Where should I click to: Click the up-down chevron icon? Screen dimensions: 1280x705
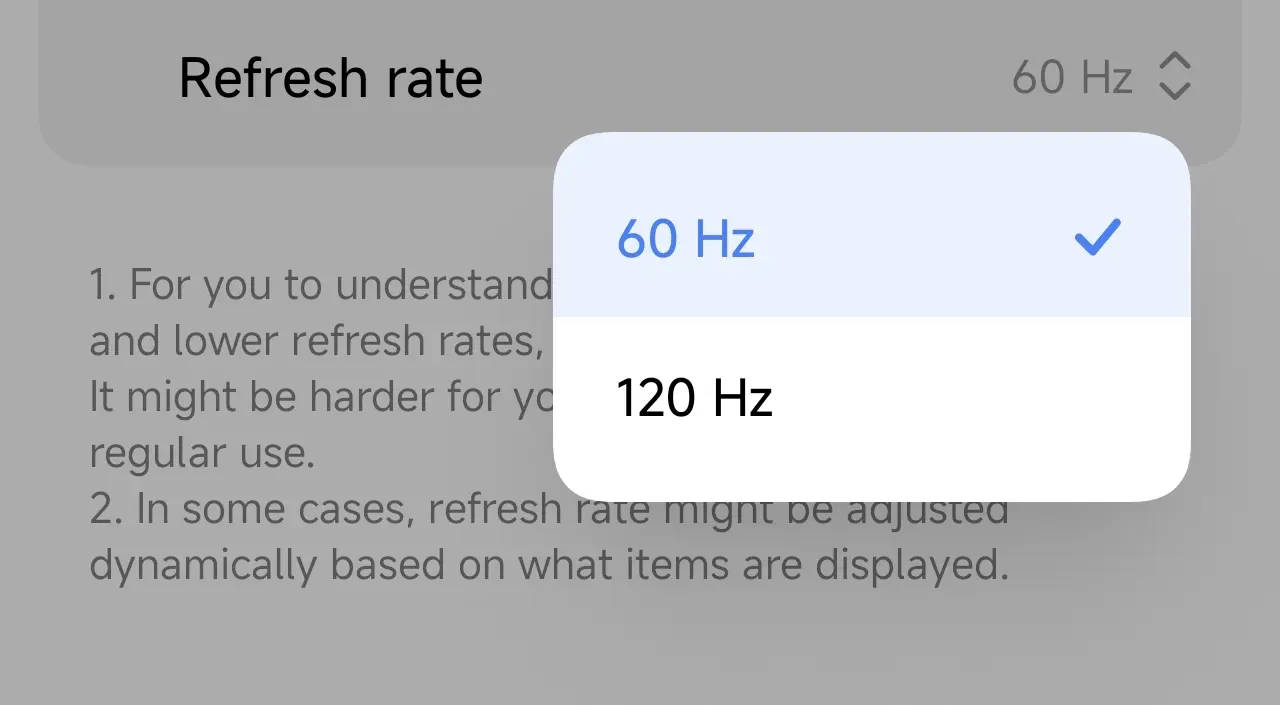coord(1174,77)
